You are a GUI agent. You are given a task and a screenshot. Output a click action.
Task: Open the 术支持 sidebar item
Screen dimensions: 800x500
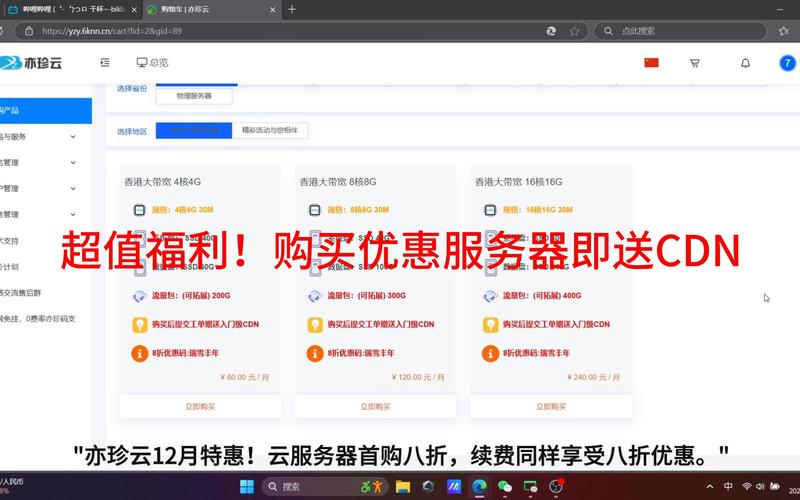(x=9, y=241)
